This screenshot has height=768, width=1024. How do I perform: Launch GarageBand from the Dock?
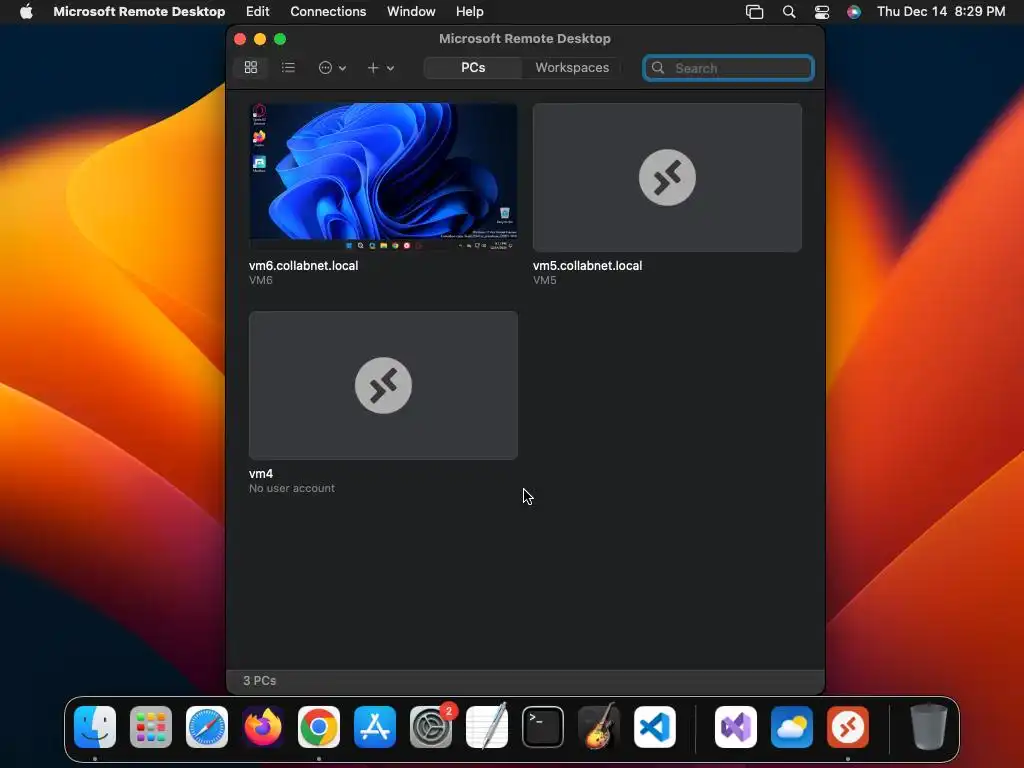[599, 727]
